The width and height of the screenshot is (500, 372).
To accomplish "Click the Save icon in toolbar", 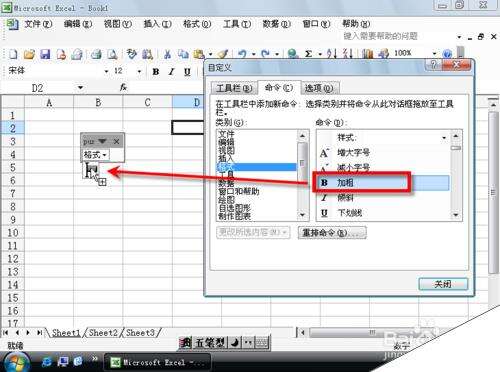I will pos(45,54).
